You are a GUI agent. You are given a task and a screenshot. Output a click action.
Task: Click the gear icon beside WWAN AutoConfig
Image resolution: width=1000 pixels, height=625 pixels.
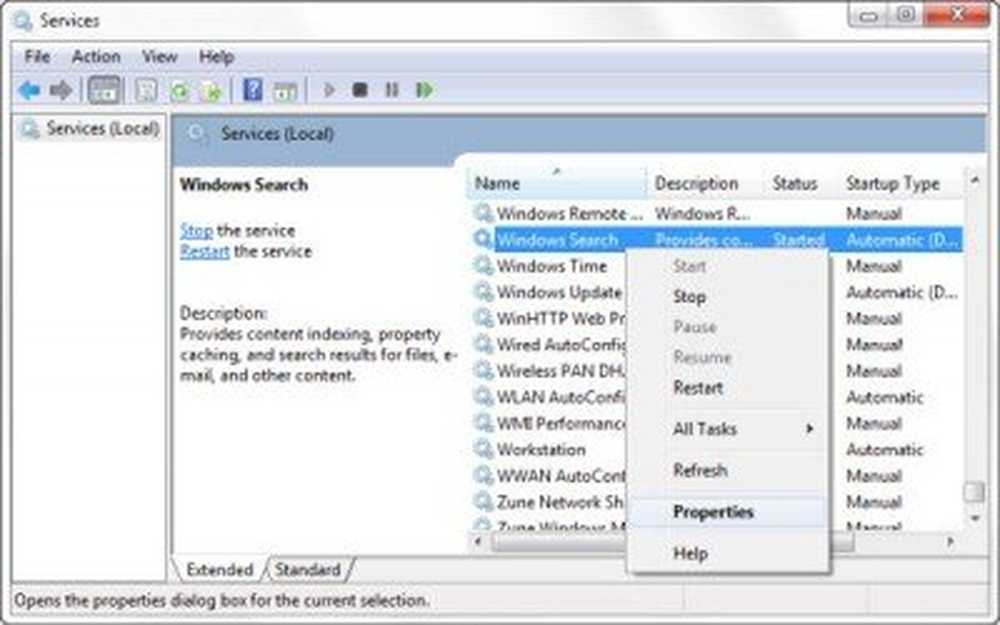click(484, 475)
